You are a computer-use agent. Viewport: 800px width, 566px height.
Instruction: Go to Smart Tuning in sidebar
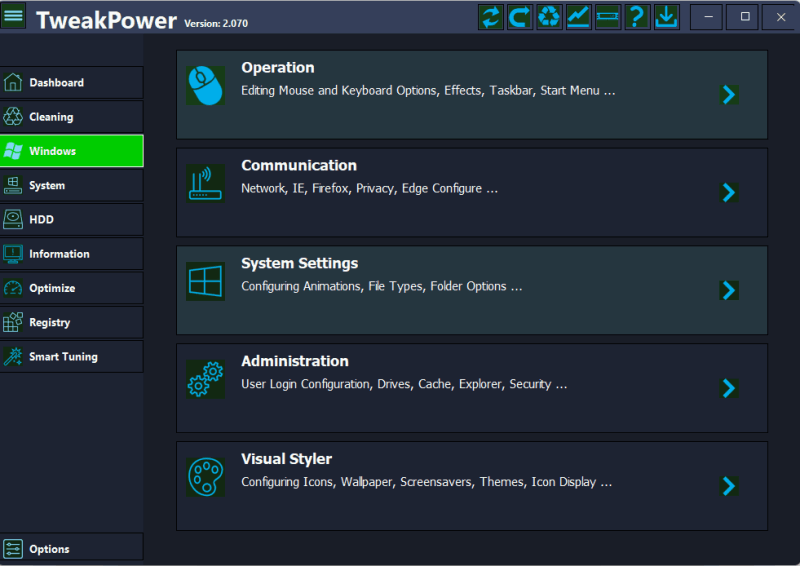71,357
